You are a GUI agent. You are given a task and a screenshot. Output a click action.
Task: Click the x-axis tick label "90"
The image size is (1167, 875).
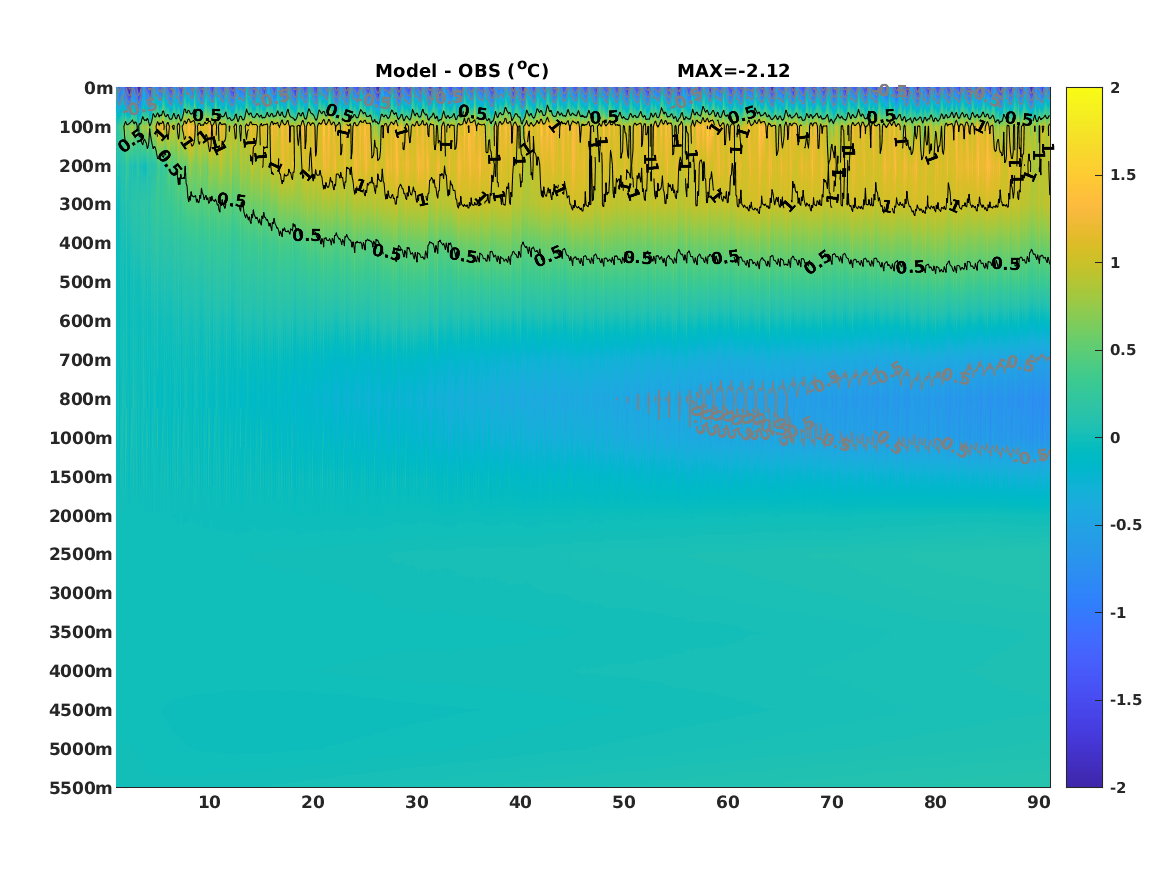[x=1039, y=802]
